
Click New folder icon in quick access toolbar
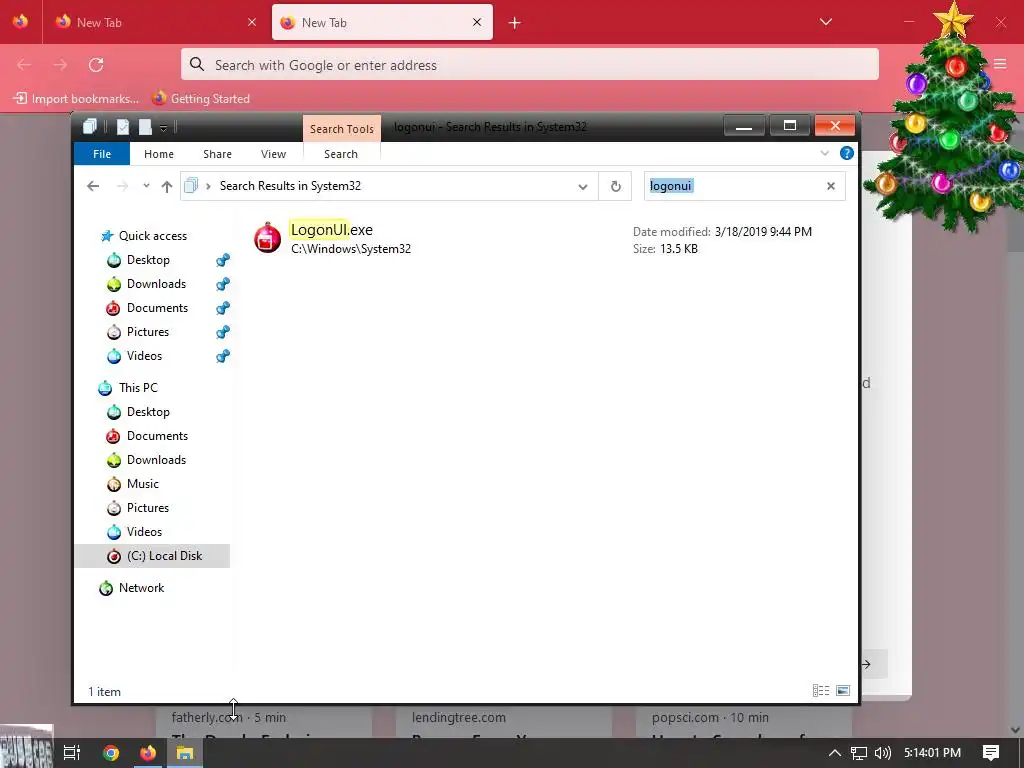coord(145,127)
